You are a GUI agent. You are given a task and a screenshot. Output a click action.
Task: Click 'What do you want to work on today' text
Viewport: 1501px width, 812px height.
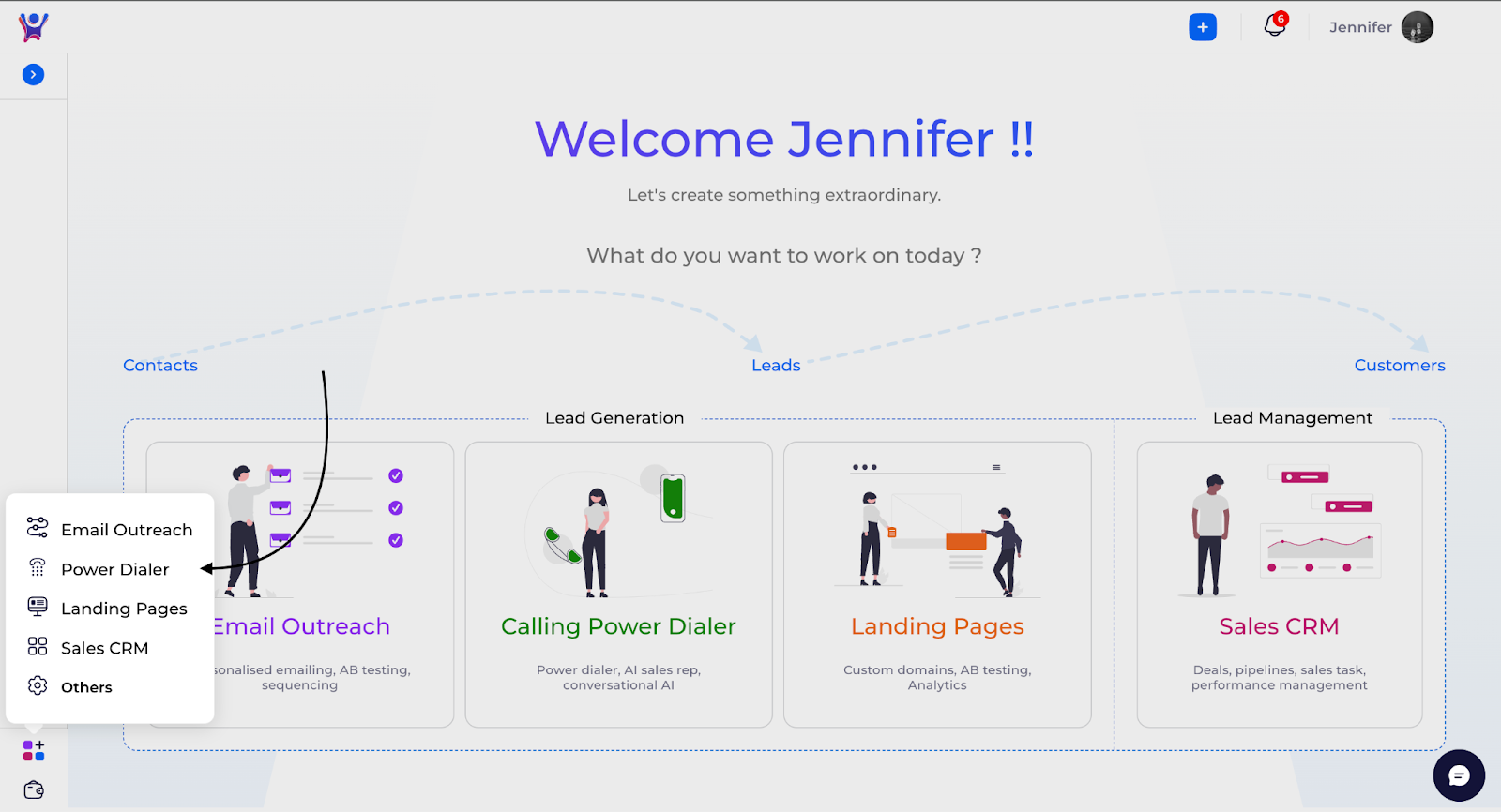click(x=784, y=255)
